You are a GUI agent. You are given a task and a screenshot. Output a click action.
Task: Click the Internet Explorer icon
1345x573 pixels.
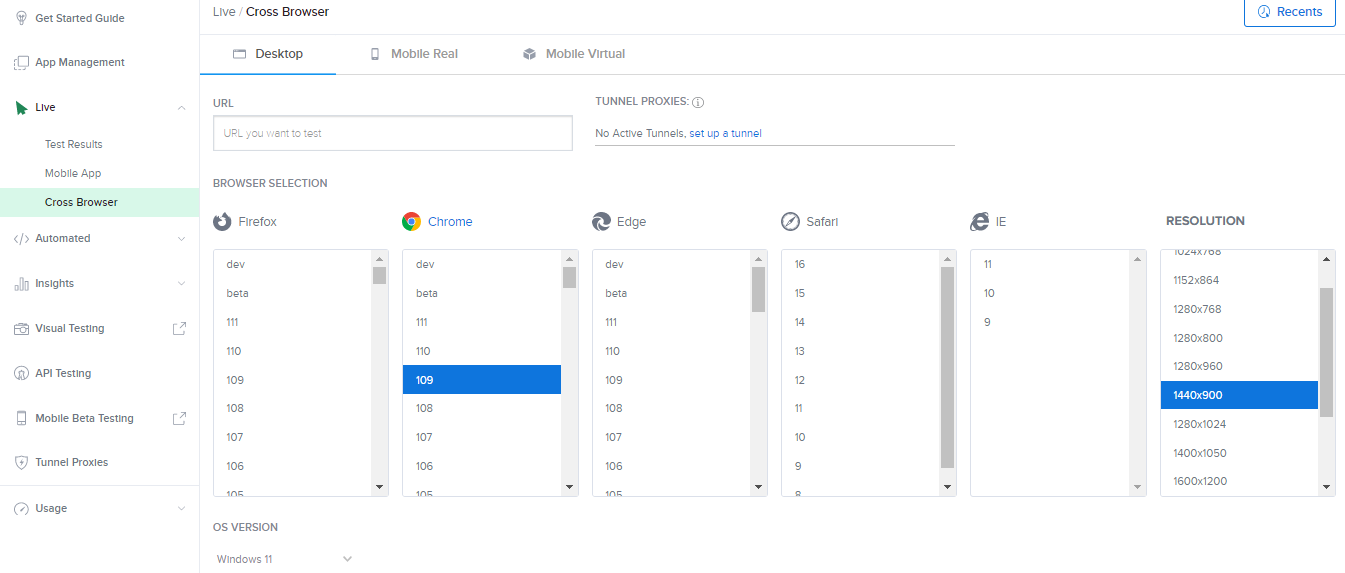click(x=979, y=222)
